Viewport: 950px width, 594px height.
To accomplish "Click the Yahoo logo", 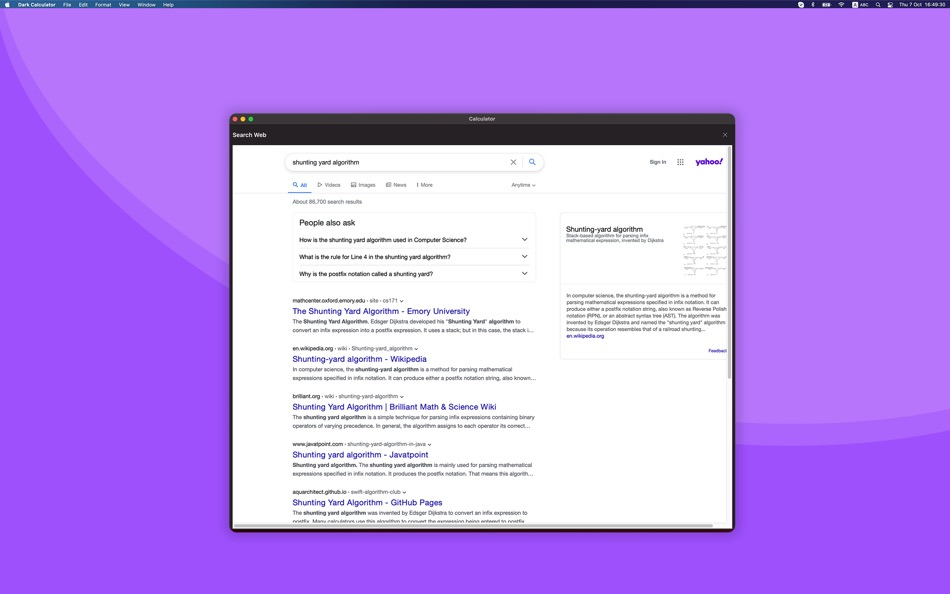I will pyautogui.click(x=709, y=162).
